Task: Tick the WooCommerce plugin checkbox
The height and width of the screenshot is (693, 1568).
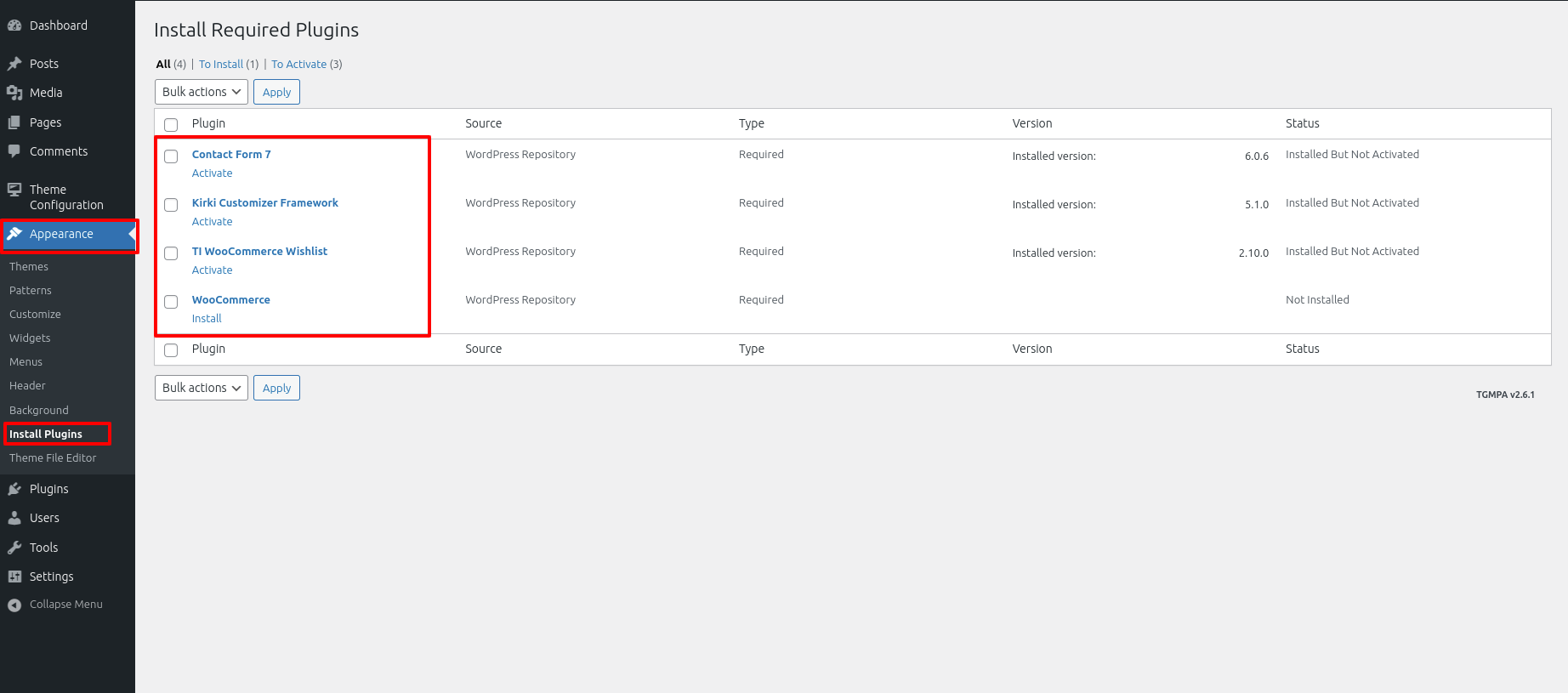Action: [171, 302]
